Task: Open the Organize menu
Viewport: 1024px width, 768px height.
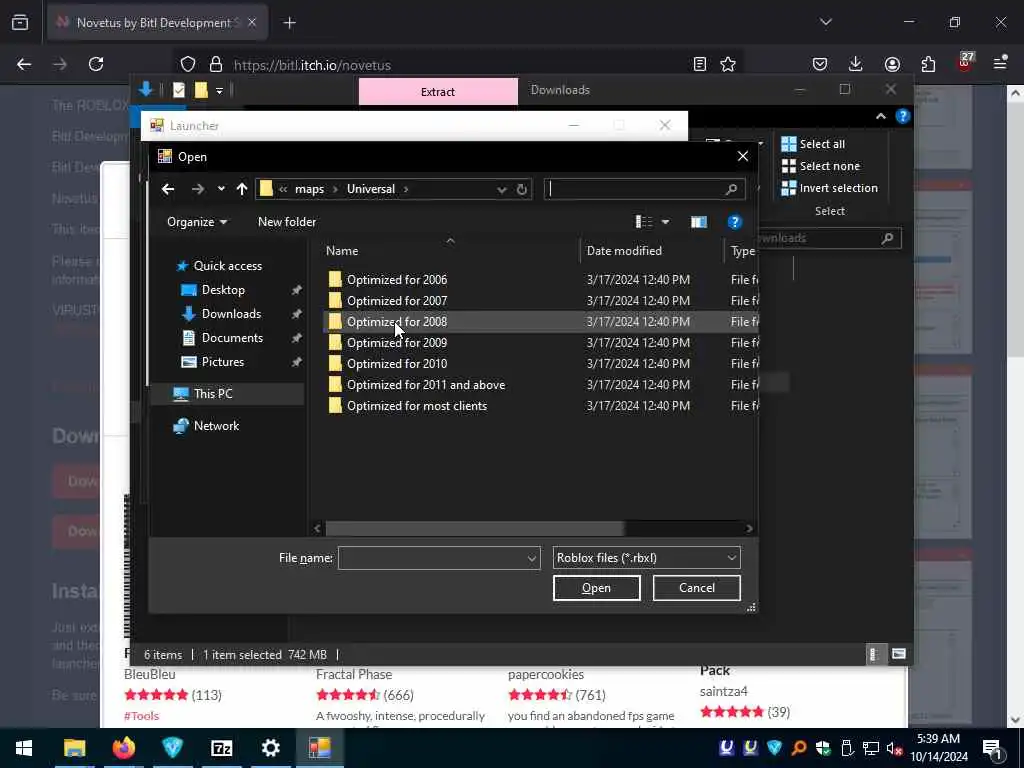Action: [x=197, y=222]
